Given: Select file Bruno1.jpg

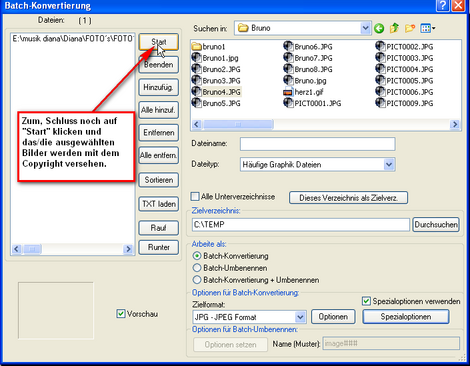Looking at the screenshot, I should click(x=215, y=58).
